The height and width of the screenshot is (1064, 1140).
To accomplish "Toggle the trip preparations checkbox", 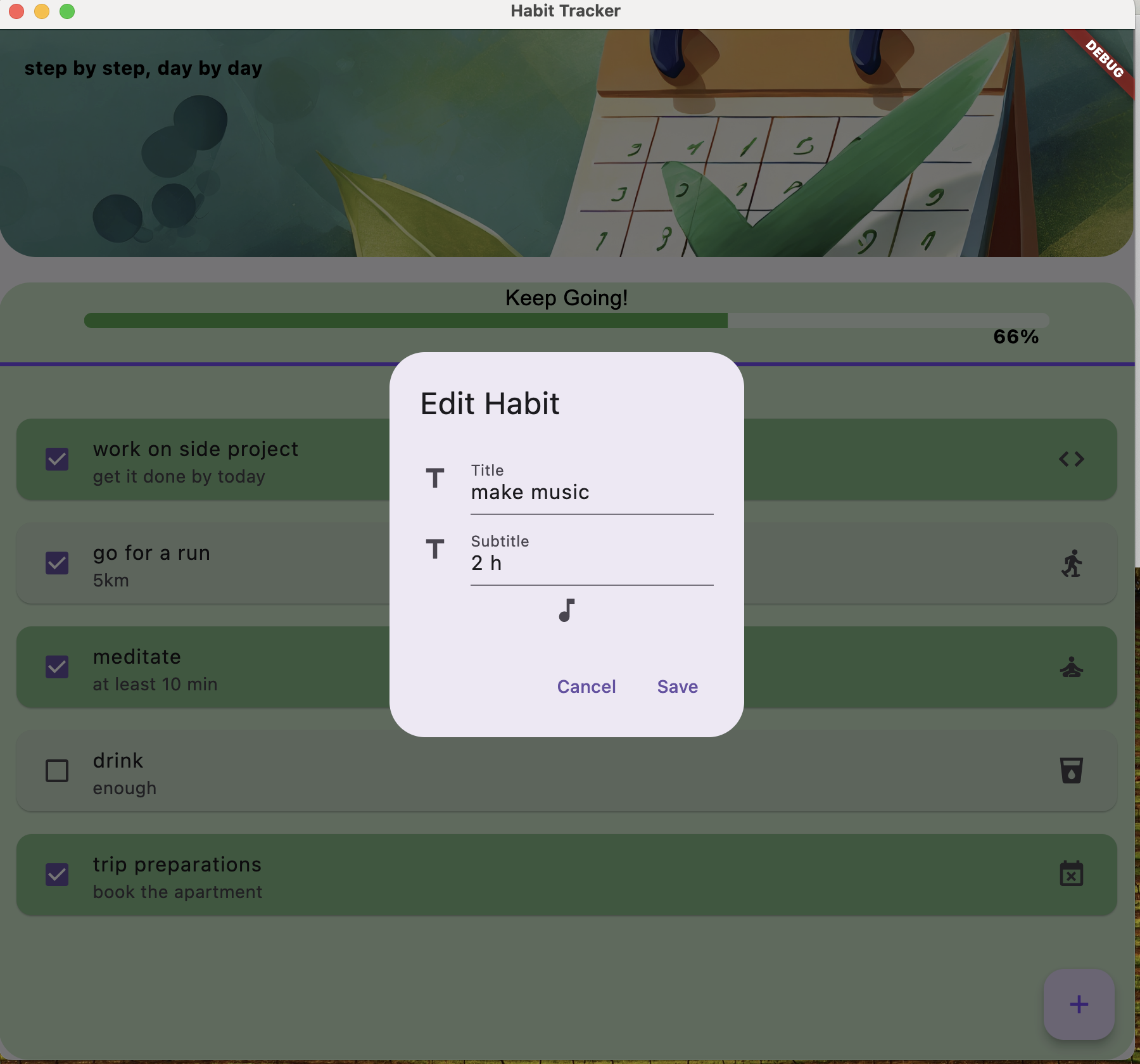I will (57, 875).
